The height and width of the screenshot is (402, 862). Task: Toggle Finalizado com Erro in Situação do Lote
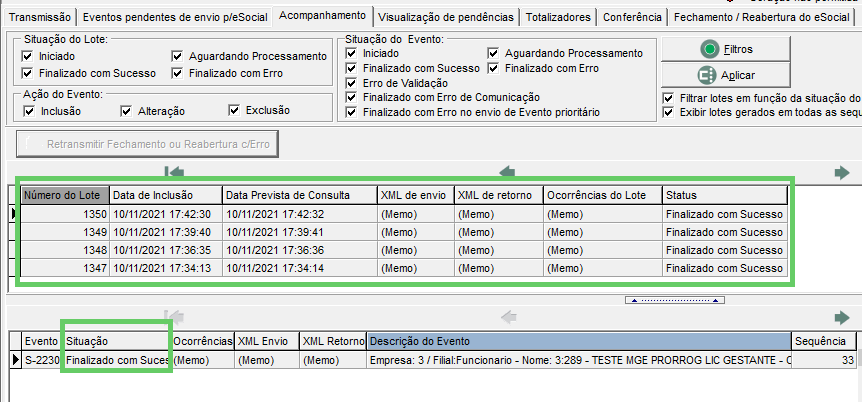[x=177, y=73]
